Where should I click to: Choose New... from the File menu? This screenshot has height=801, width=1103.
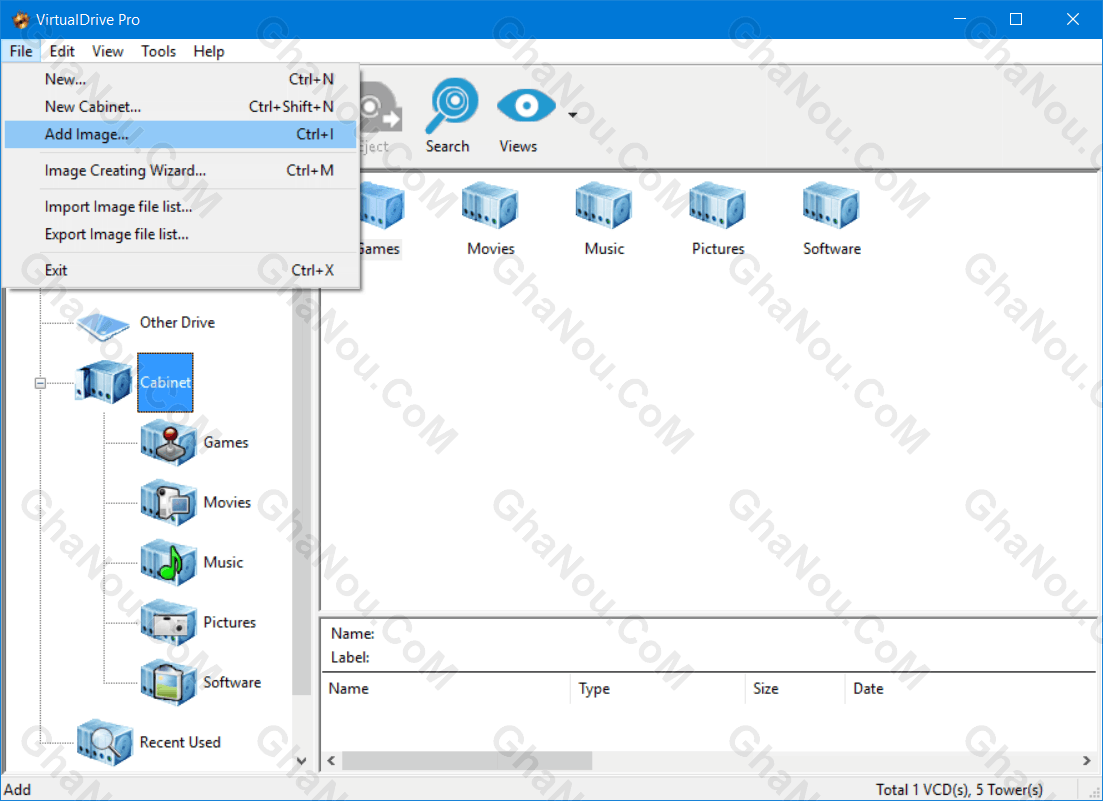pos(181,79)
